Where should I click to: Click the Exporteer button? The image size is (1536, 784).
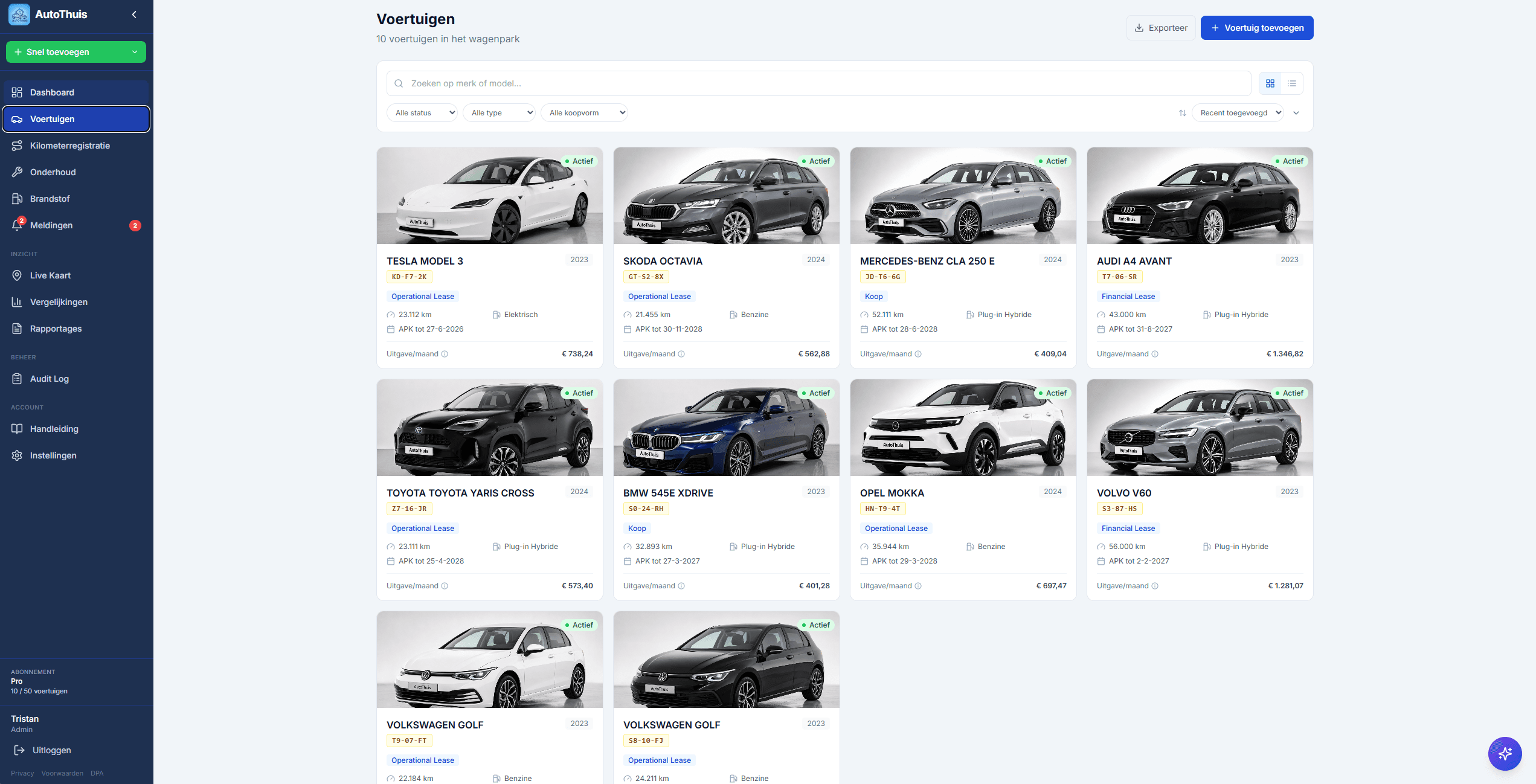click(x=1161, y=28)
